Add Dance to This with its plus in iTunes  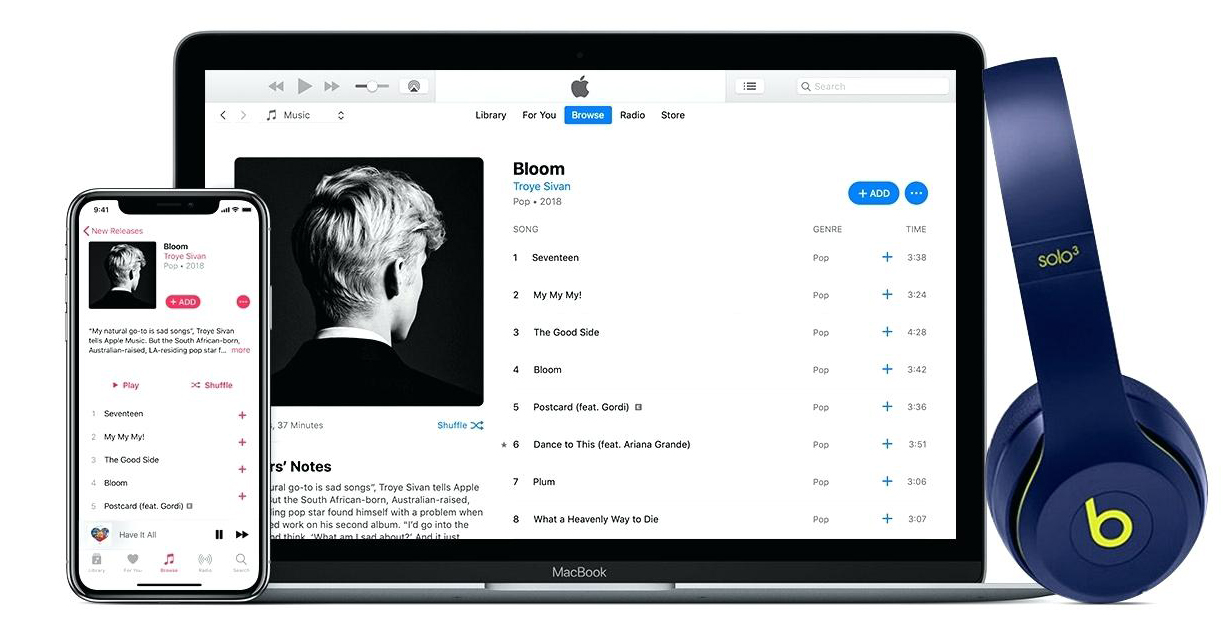coord(887,444)
